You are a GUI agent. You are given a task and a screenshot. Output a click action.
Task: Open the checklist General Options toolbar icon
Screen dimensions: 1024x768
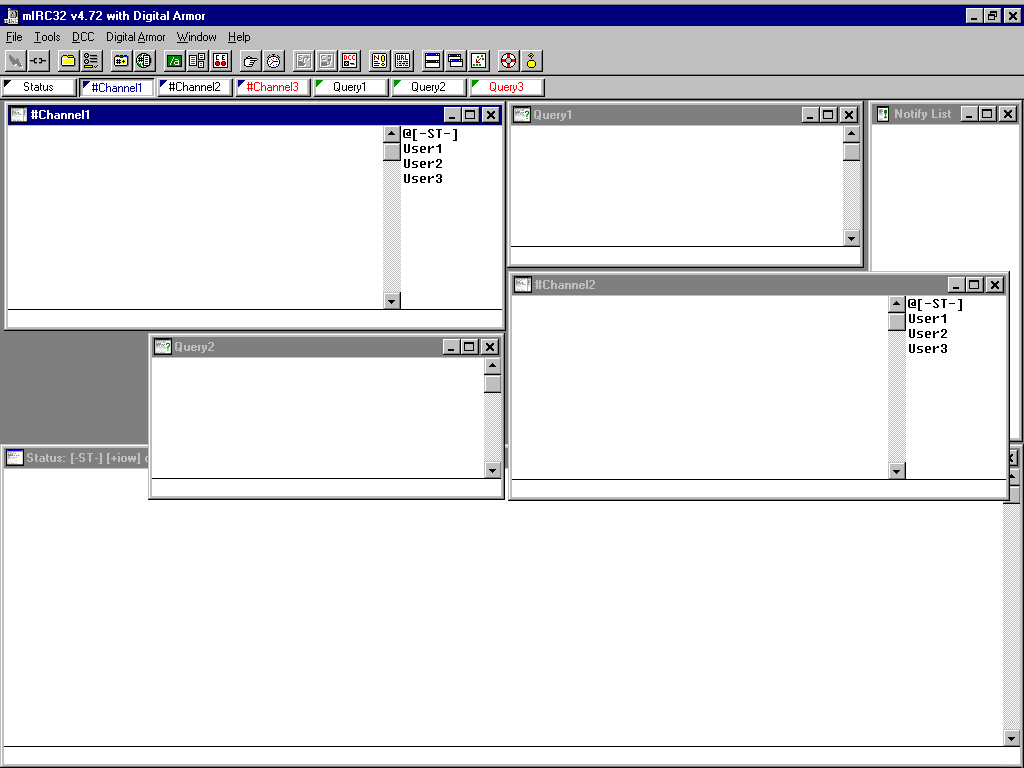(91, 61)
